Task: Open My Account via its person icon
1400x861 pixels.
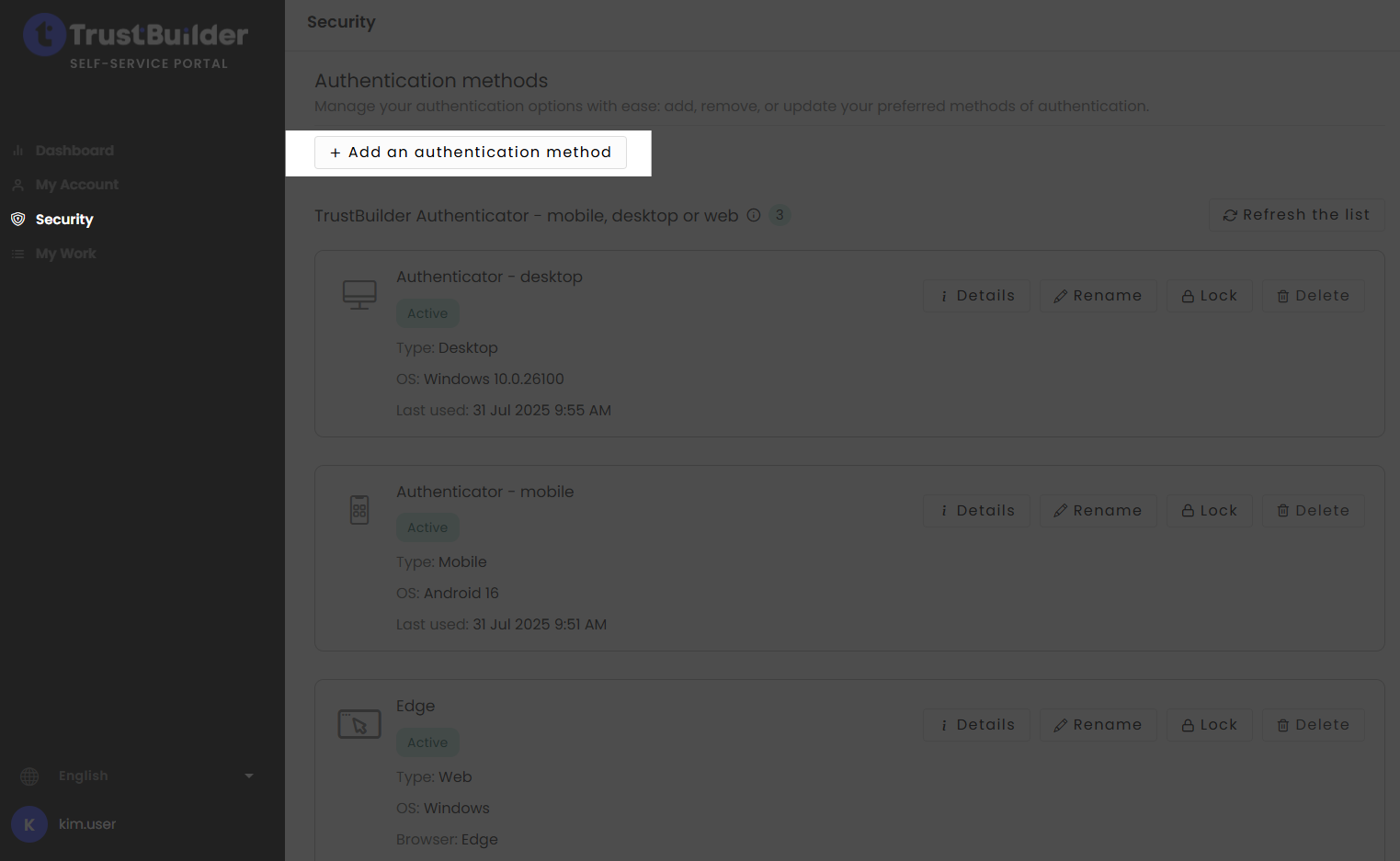Action: 17,184
